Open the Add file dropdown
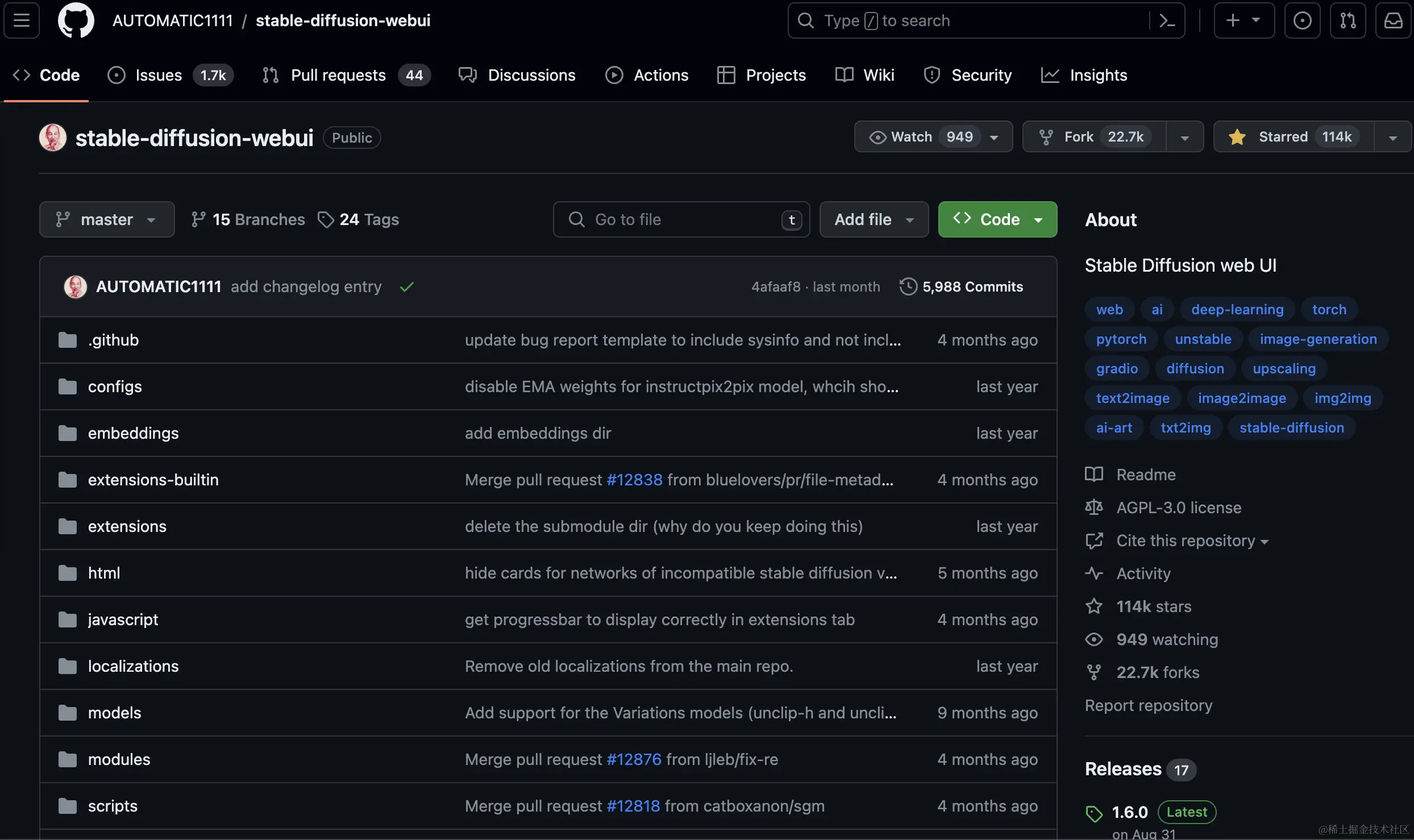The image size is (1414, 840). pyautogui.click(x=874, y=219)
